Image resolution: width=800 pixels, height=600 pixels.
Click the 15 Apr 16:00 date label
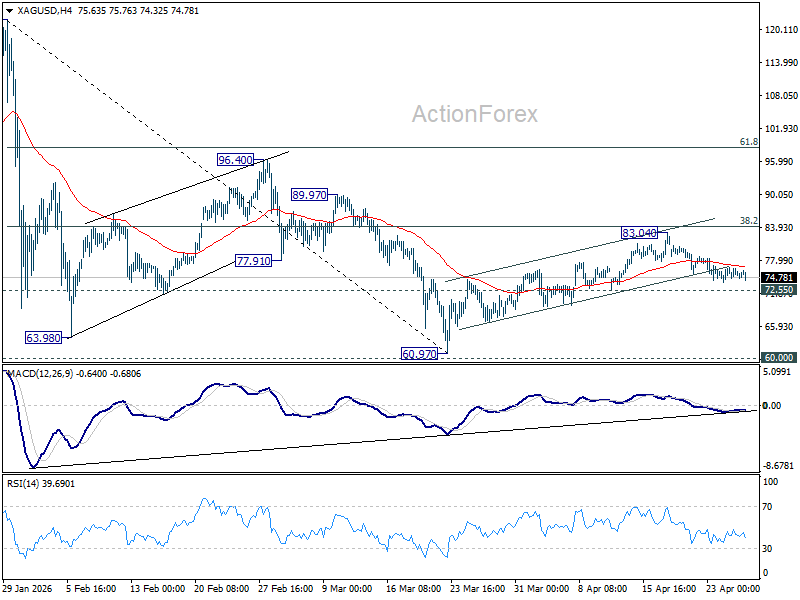[669, 588]
